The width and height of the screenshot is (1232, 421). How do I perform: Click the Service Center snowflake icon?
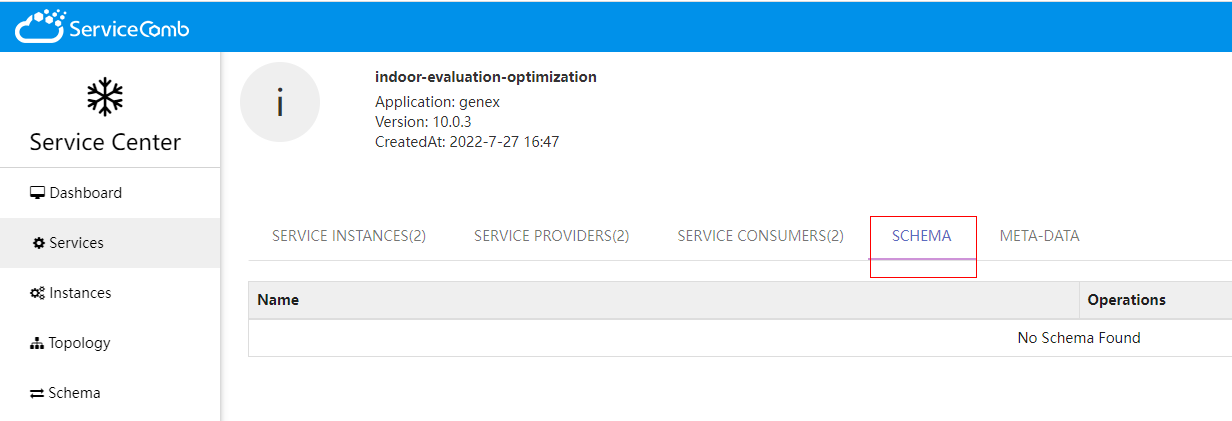[105, 97]
